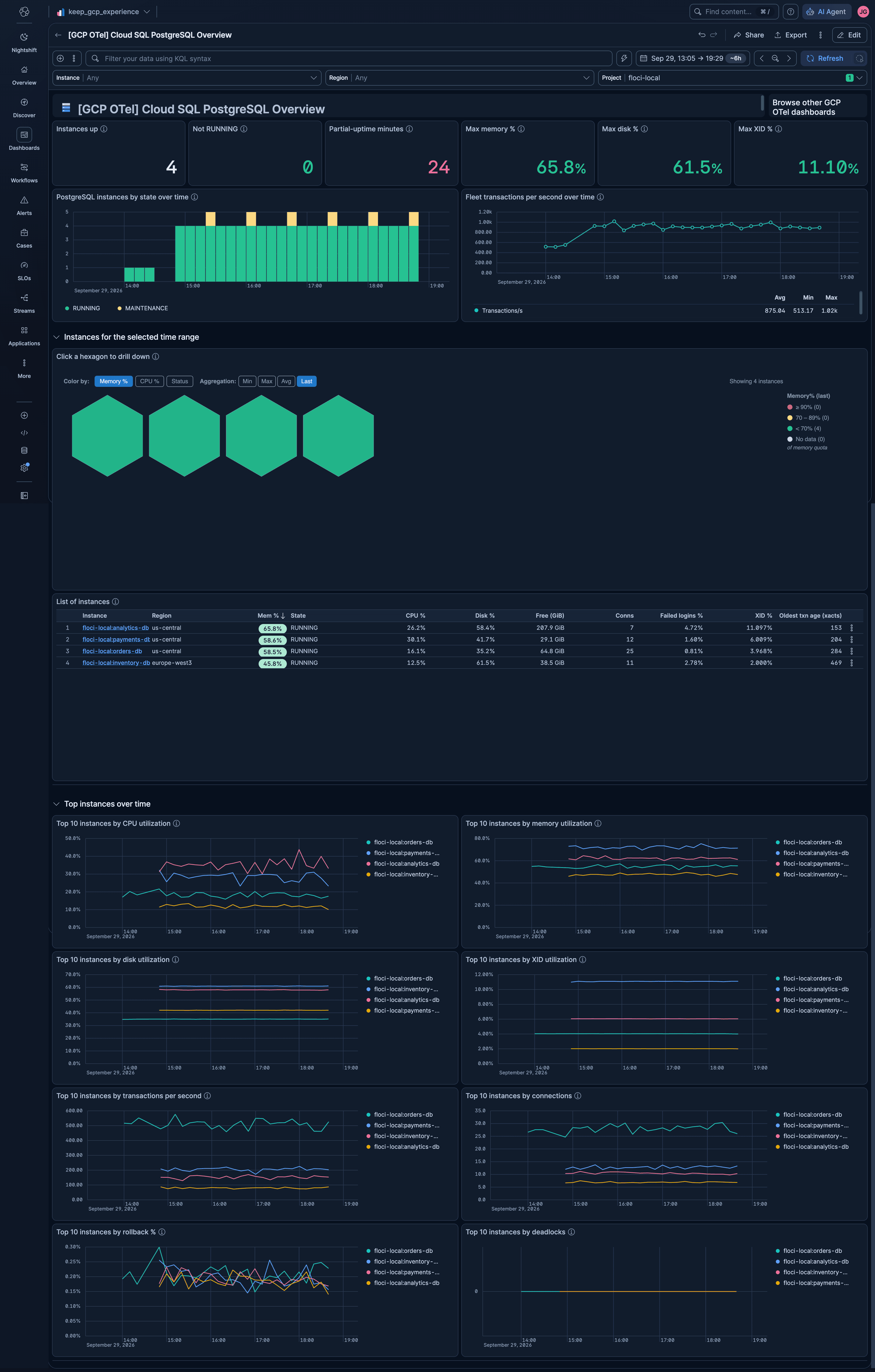The height and width of the screenshot is (1372, 875).
Task: Open Discover from the sidebar
Action: point(24,108)
